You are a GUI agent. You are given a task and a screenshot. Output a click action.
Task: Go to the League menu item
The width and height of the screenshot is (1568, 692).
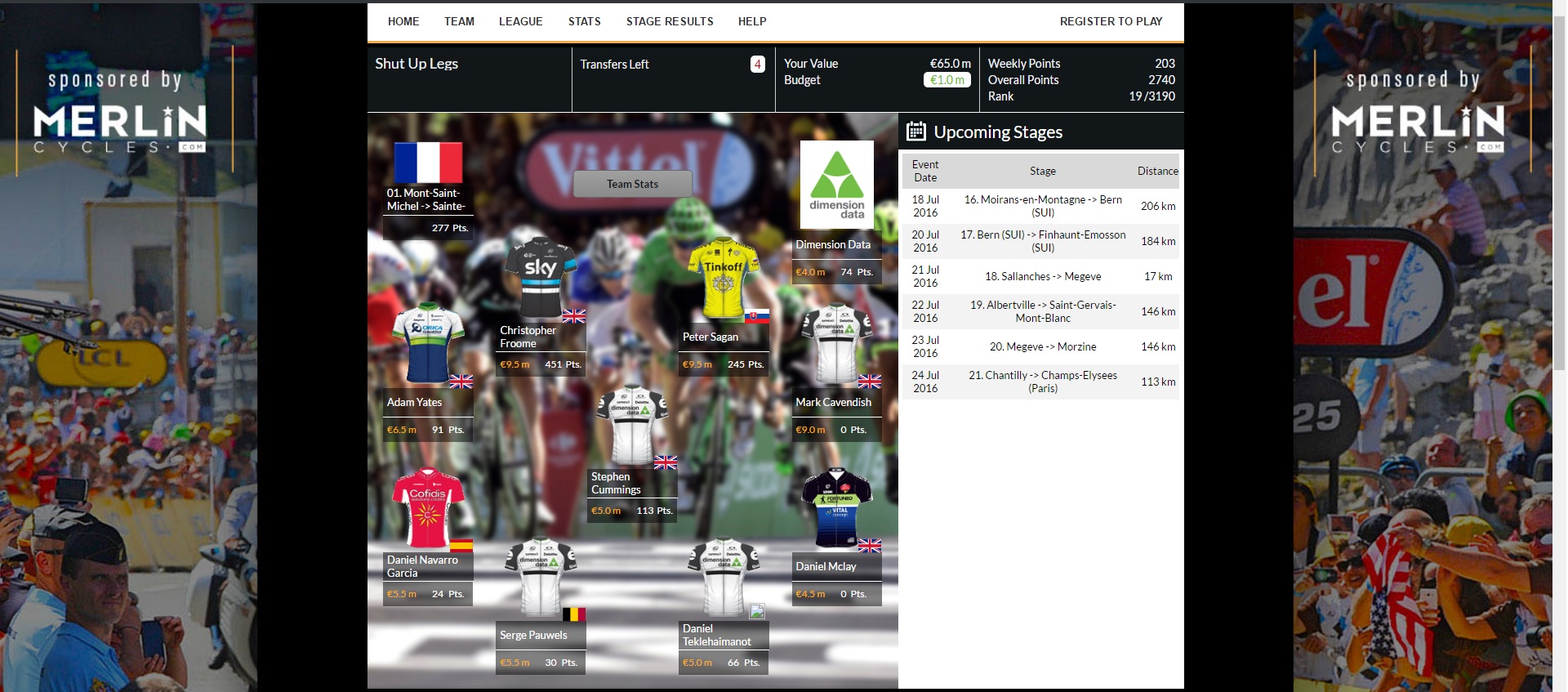click(520, 21)
